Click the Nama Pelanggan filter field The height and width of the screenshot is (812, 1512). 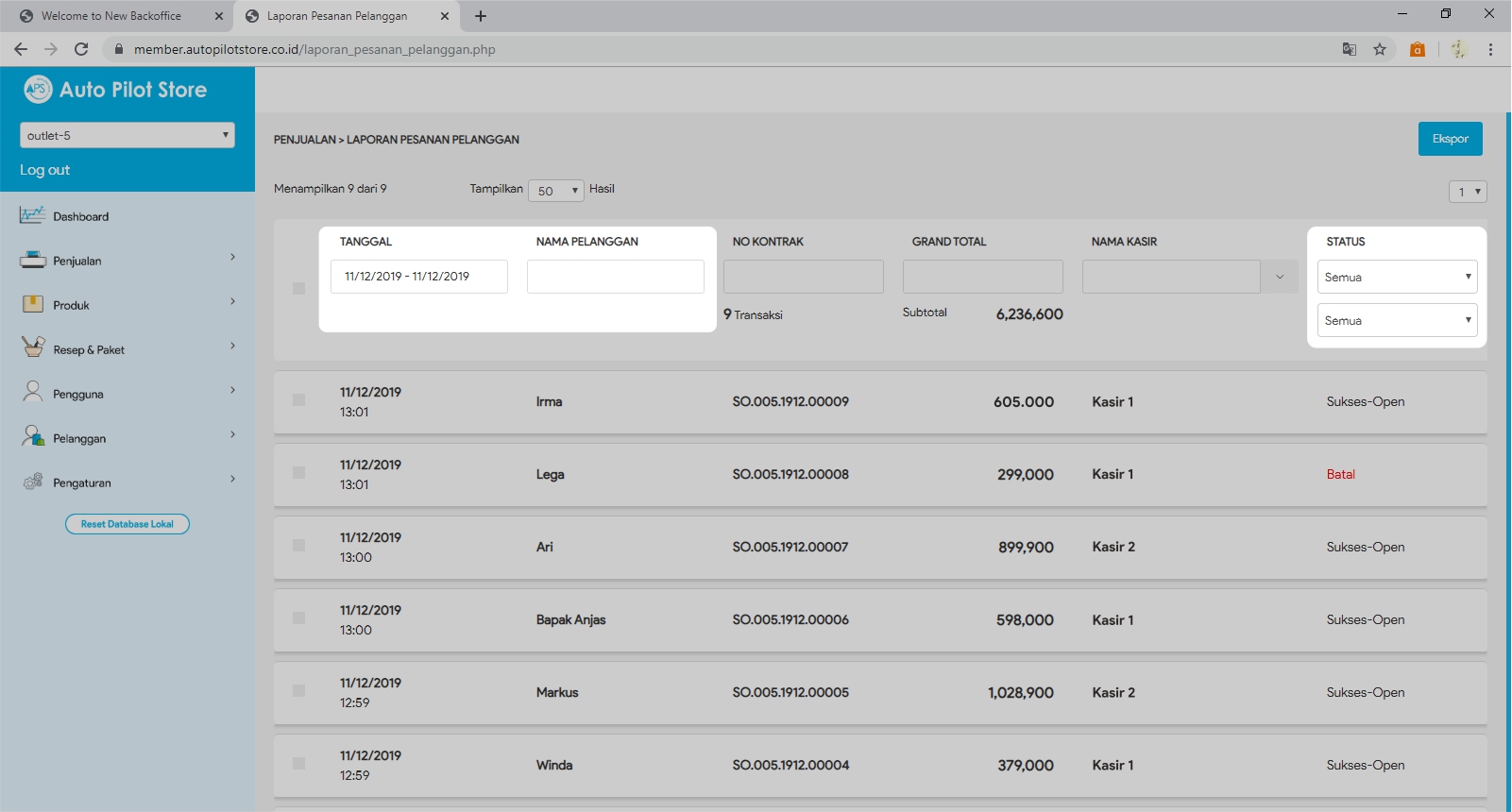(615, 277)
